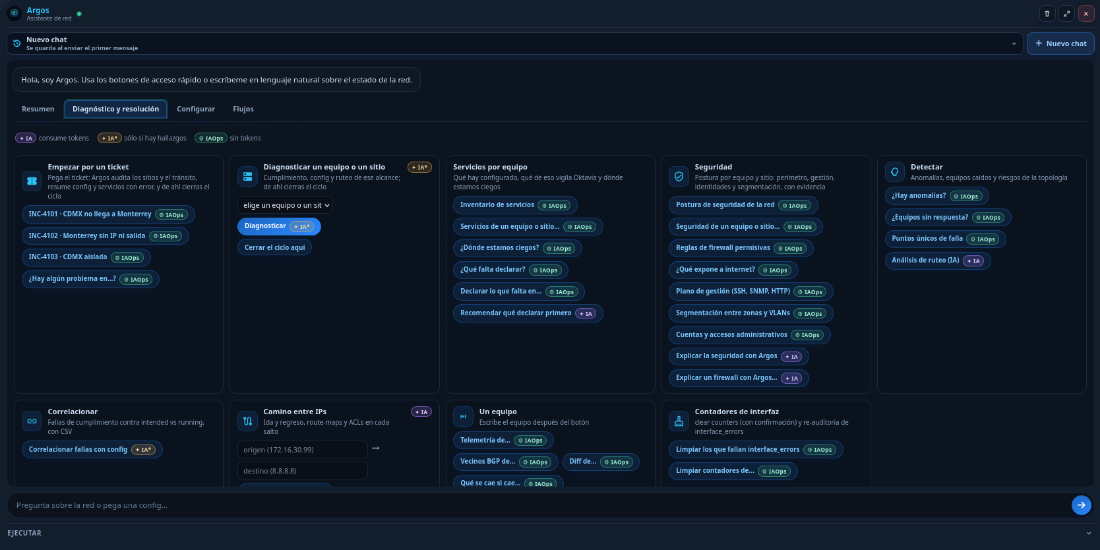Image resolution: width=1100 pixels, height=550 pixels.
Task: Open the 'elige un equipo o un sitio' selector
Action: coord(285,206)
